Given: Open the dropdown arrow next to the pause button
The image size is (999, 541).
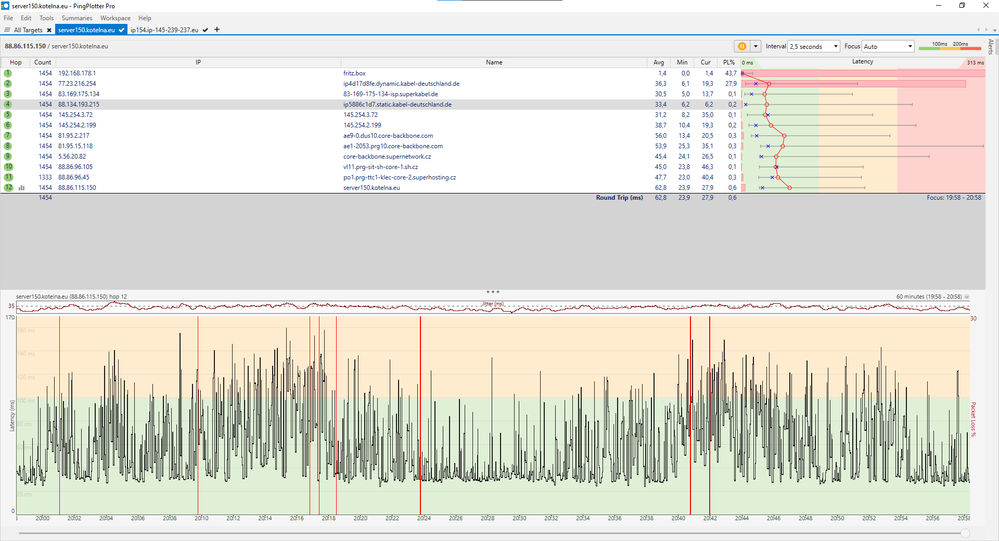Looking at the screenshot, I should tap(756, 46).
